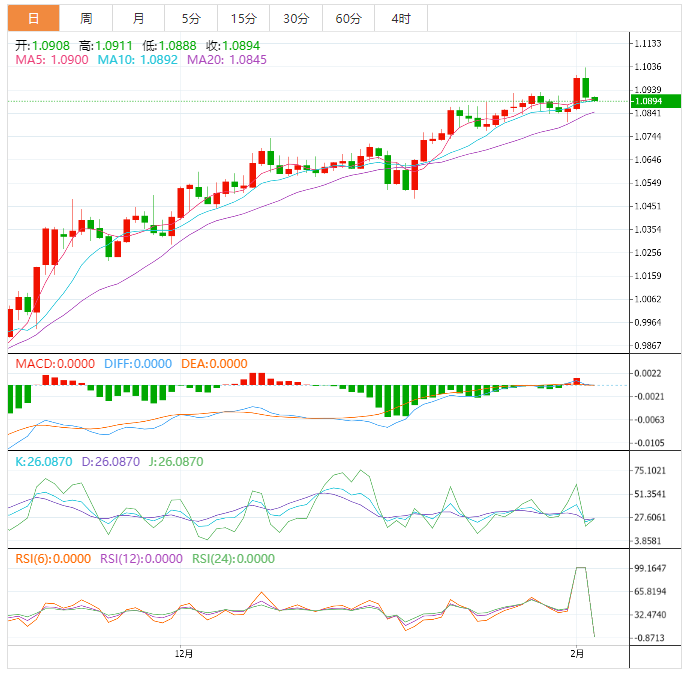Click the MACD indicator label
The height and width of the screenshot is (675, 693).
(55, 364)
